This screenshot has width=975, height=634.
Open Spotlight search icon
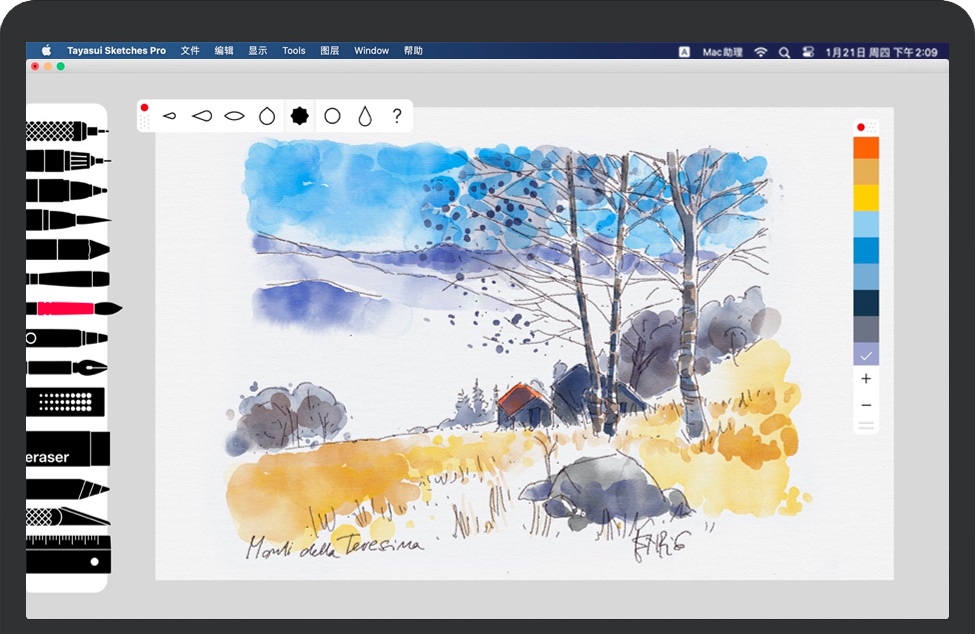[x=785, y=53]
